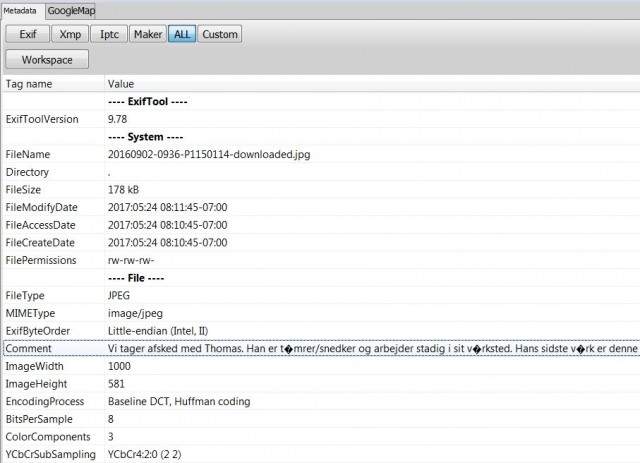This screenshot has width=640, height=463.
Task: Select the Comment metadata row
Action: (321, 348)
